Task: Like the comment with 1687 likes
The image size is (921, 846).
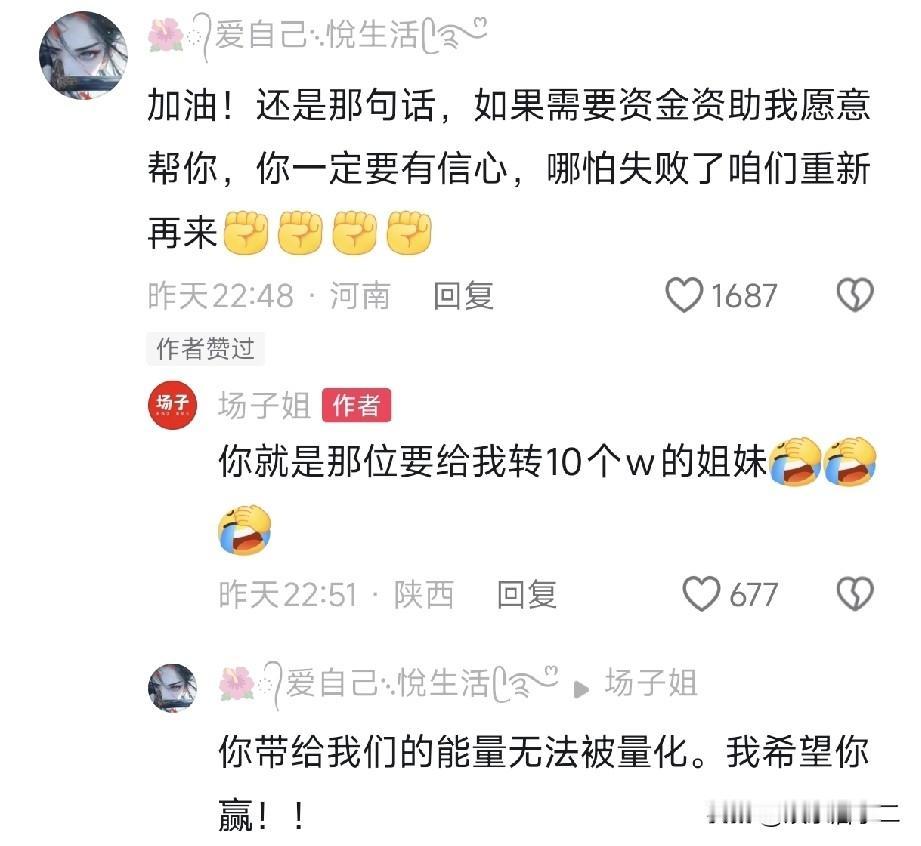Action: point(684,295)
